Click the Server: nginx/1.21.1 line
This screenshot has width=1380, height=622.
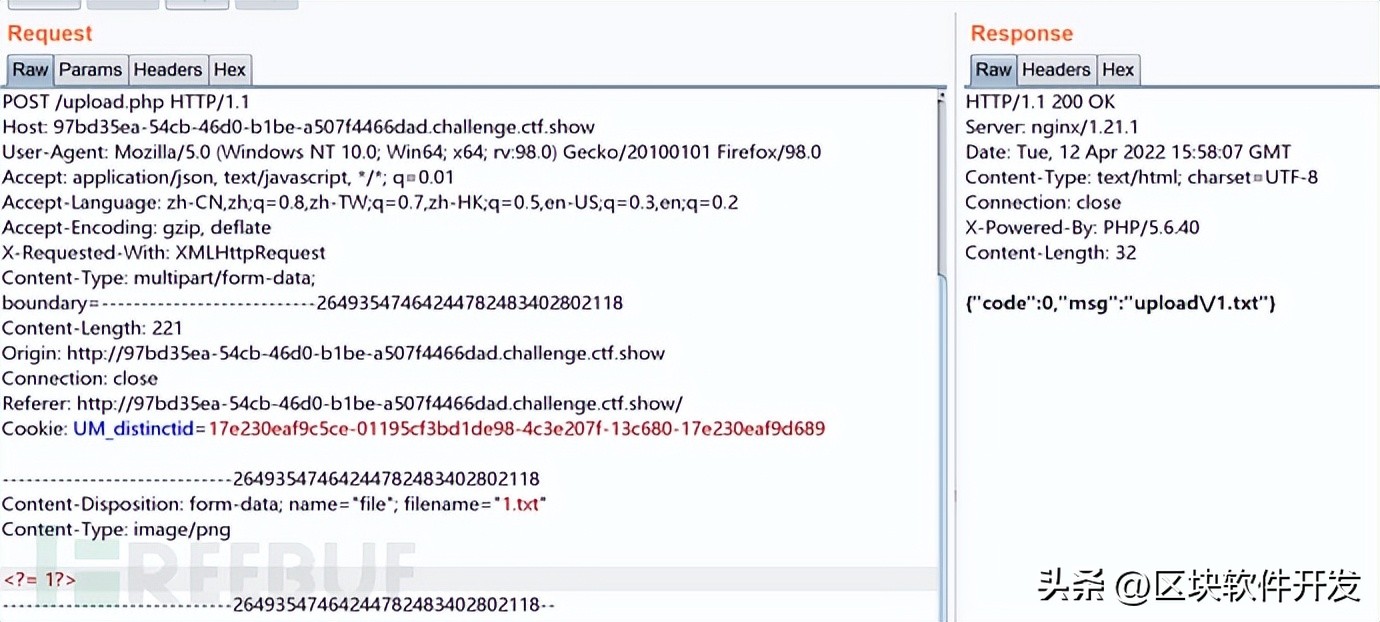point(1052,127)
